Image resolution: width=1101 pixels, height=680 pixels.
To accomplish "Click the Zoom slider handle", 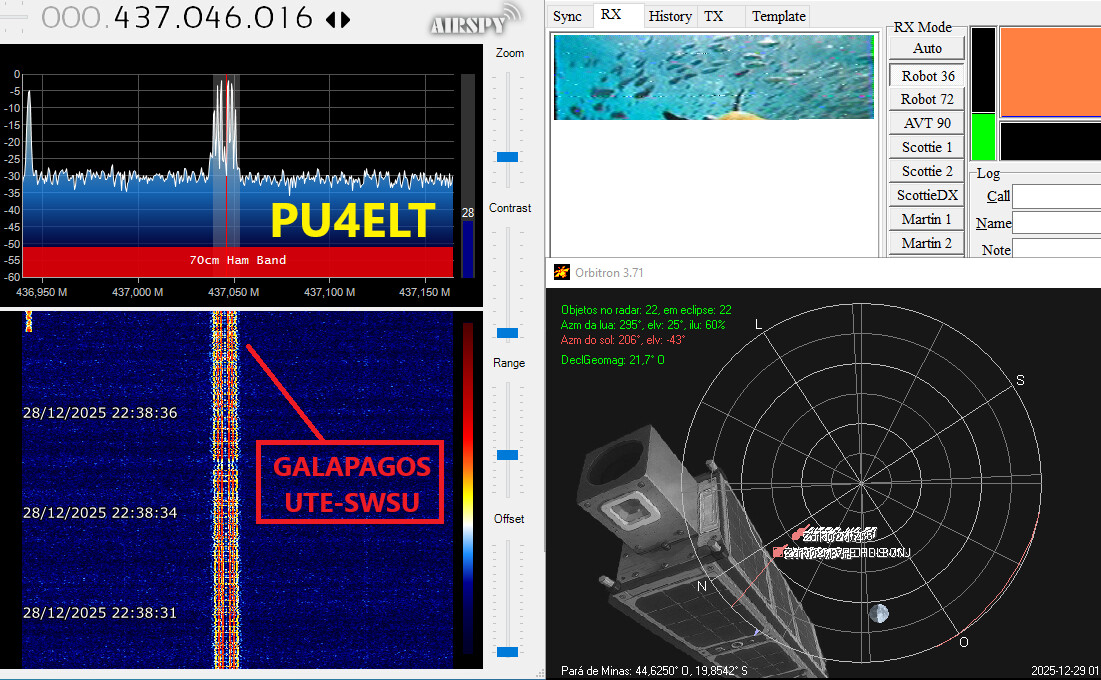I will 508,157.
